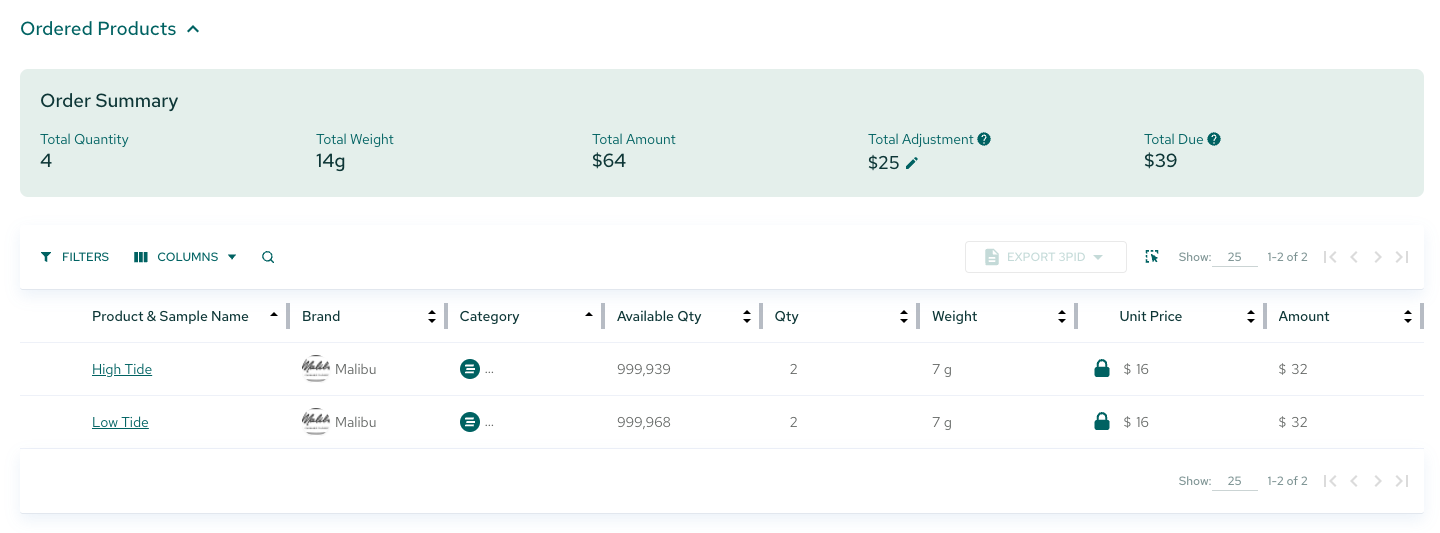Open the Export 3PID dropdown
Image resolution: width=1440 pixels, height=533 pixels.
pos(1046,257)
